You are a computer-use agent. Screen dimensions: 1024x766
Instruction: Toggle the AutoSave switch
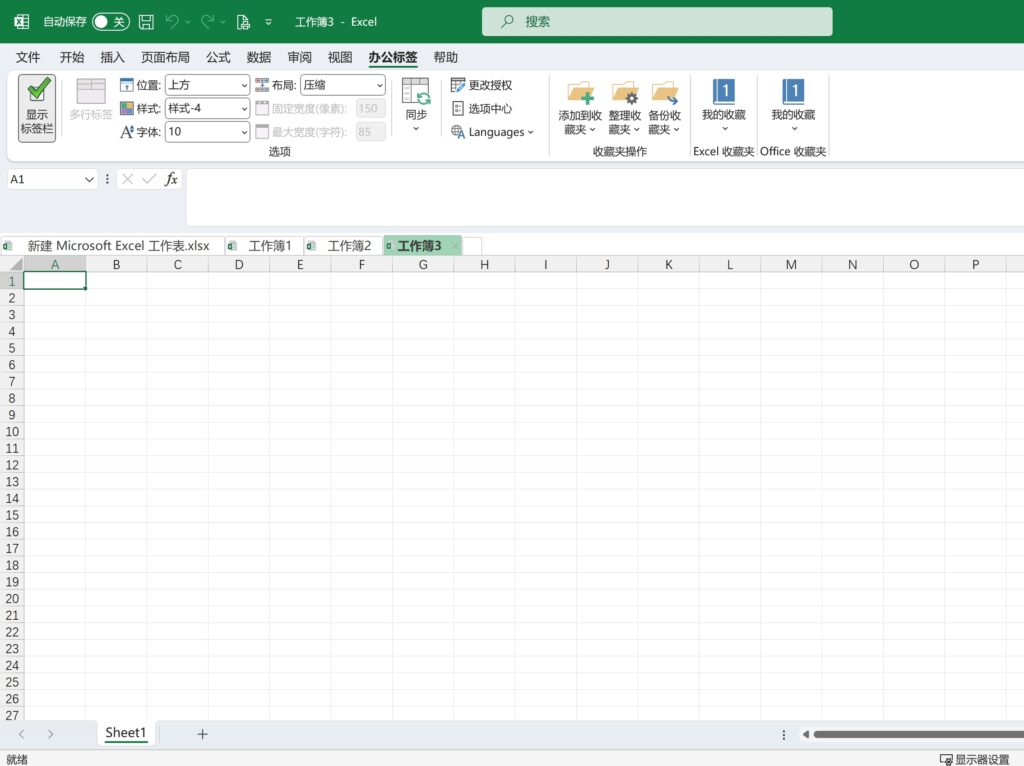point(110,22)
